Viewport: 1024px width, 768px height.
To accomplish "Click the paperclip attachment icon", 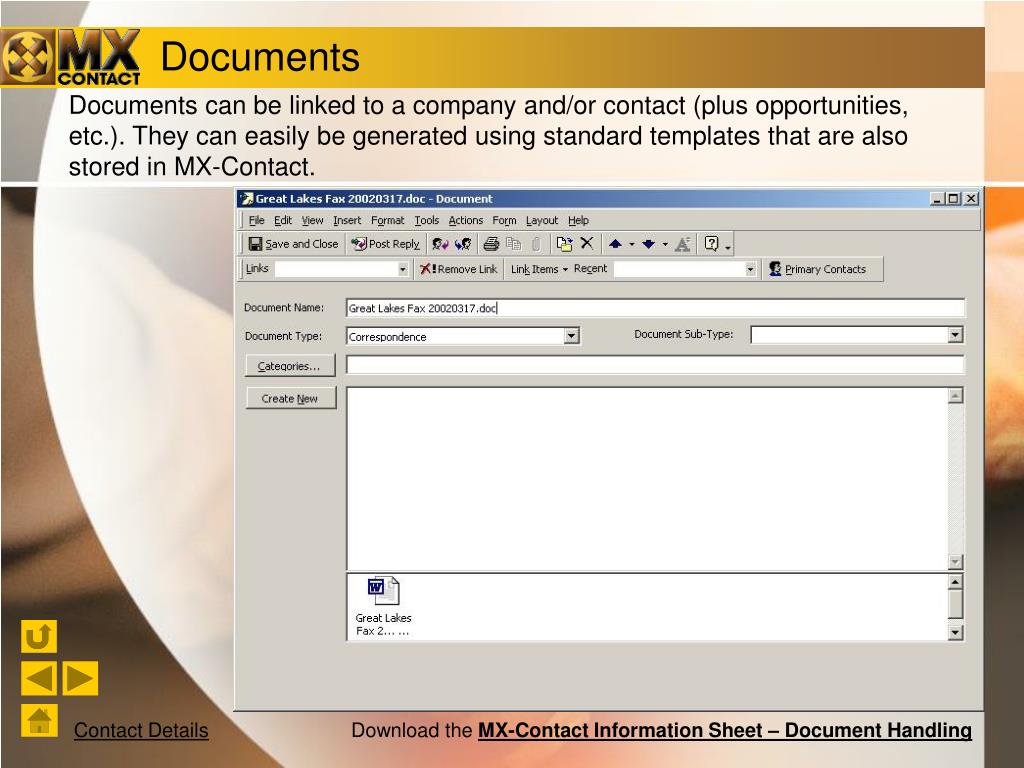I will 536,244.
